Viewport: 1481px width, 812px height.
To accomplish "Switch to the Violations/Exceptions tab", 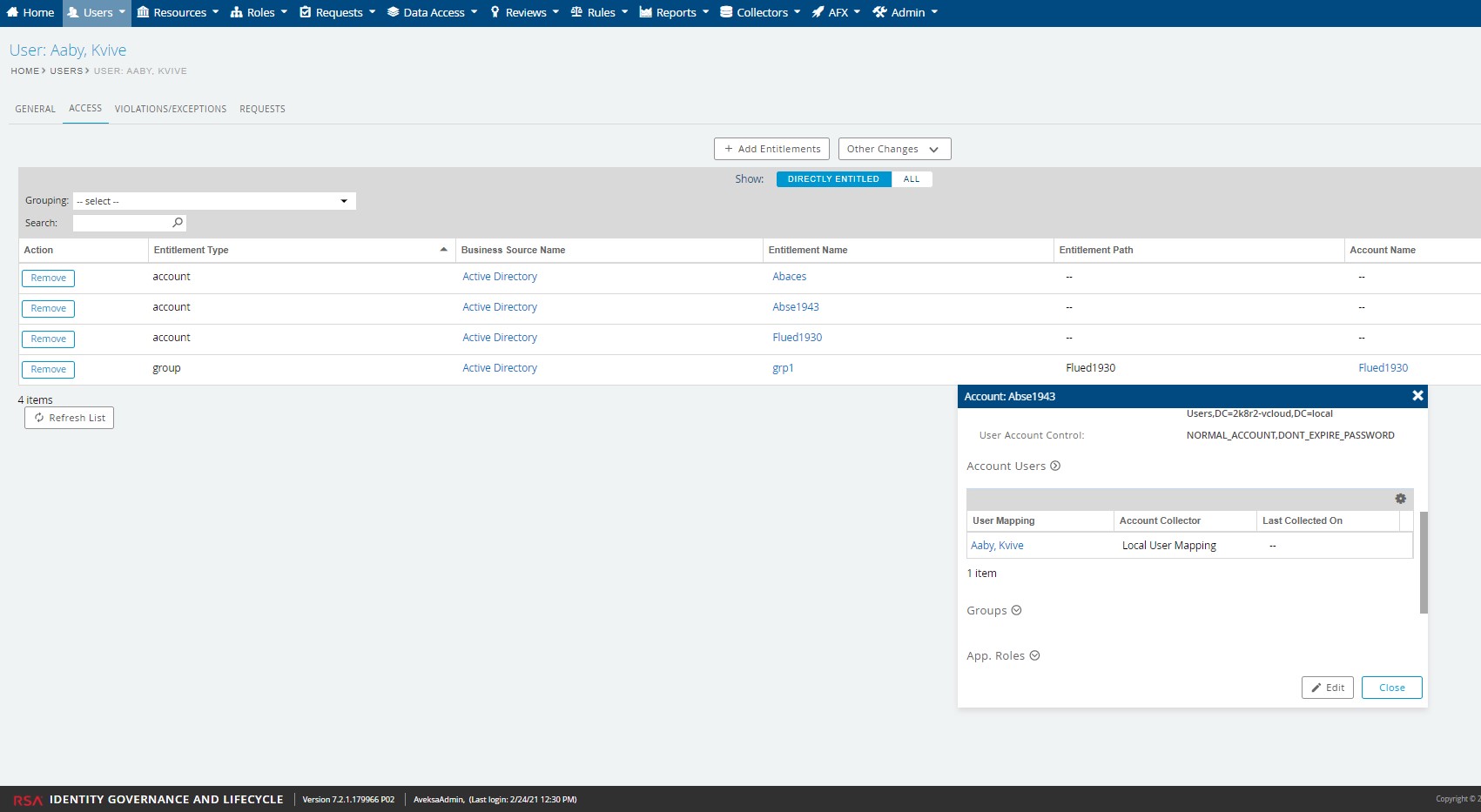I will coord(171,109).
